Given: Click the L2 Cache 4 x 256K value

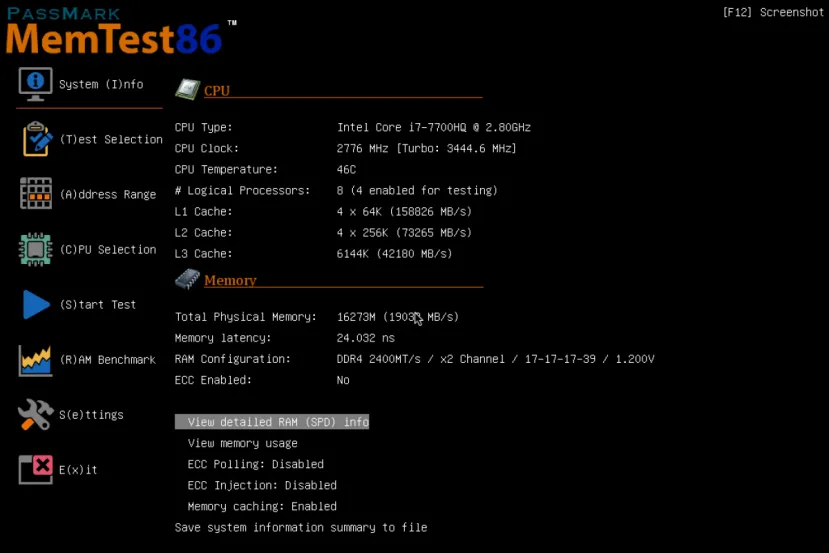Looking at the screenshot, I should tap(404, 233).
